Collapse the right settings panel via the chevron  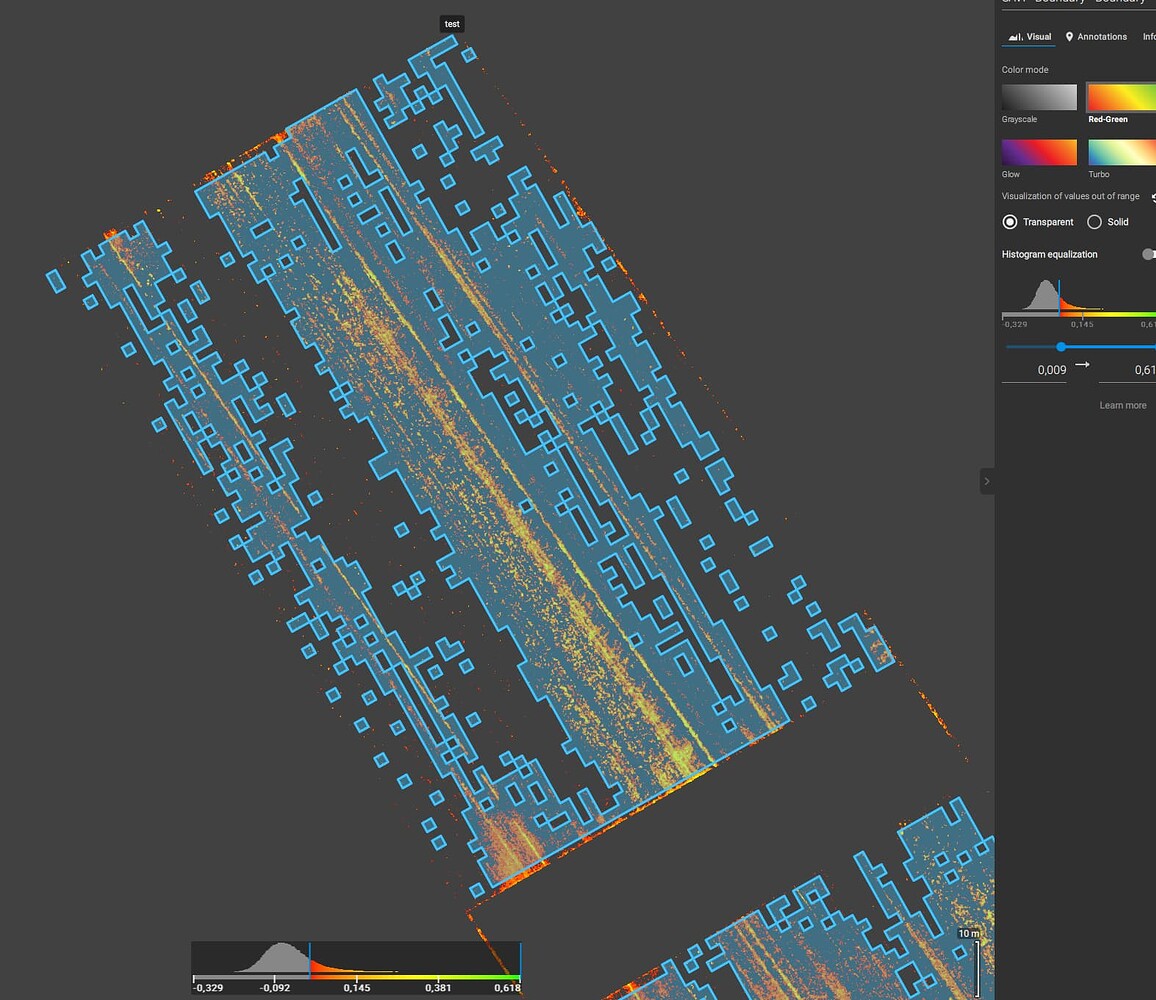pos(987,481)
